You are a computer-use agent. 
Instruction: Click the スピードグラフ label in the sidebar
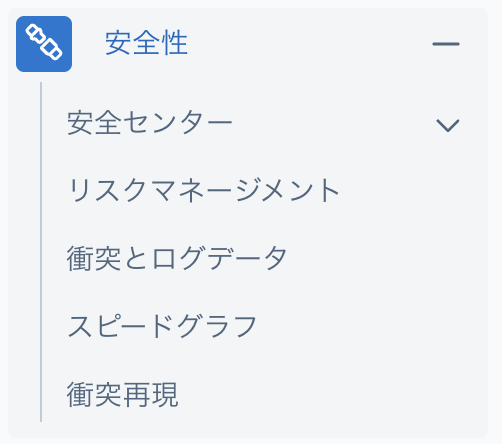pyautogui.click(x=162, y=327)
